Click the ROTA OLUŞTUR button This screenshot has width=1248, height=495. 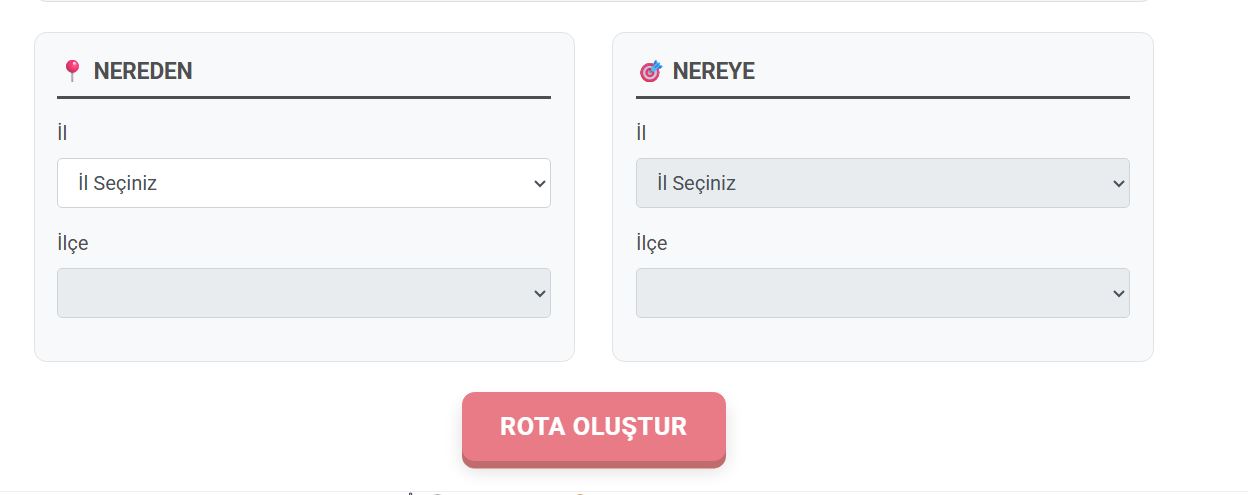click(593, 427)
